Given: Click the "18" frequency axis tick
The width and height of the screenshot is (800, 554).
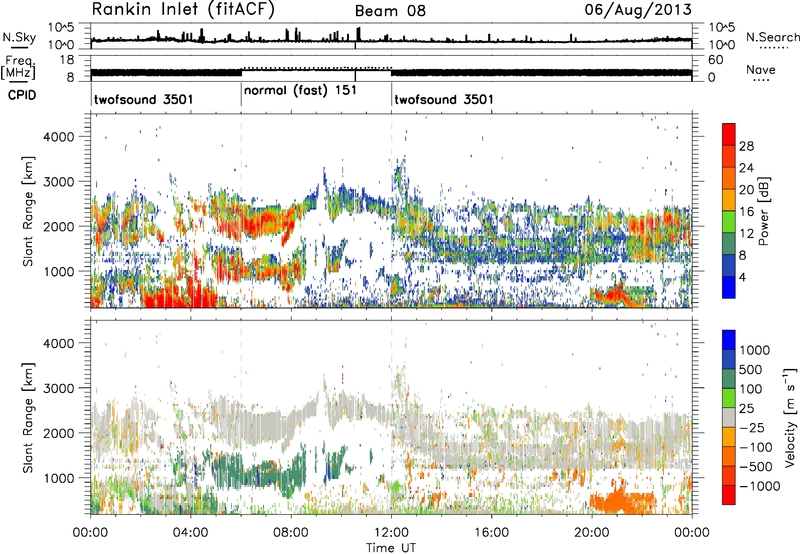Looking at the screenshot, I should click(x=67, y=60).
